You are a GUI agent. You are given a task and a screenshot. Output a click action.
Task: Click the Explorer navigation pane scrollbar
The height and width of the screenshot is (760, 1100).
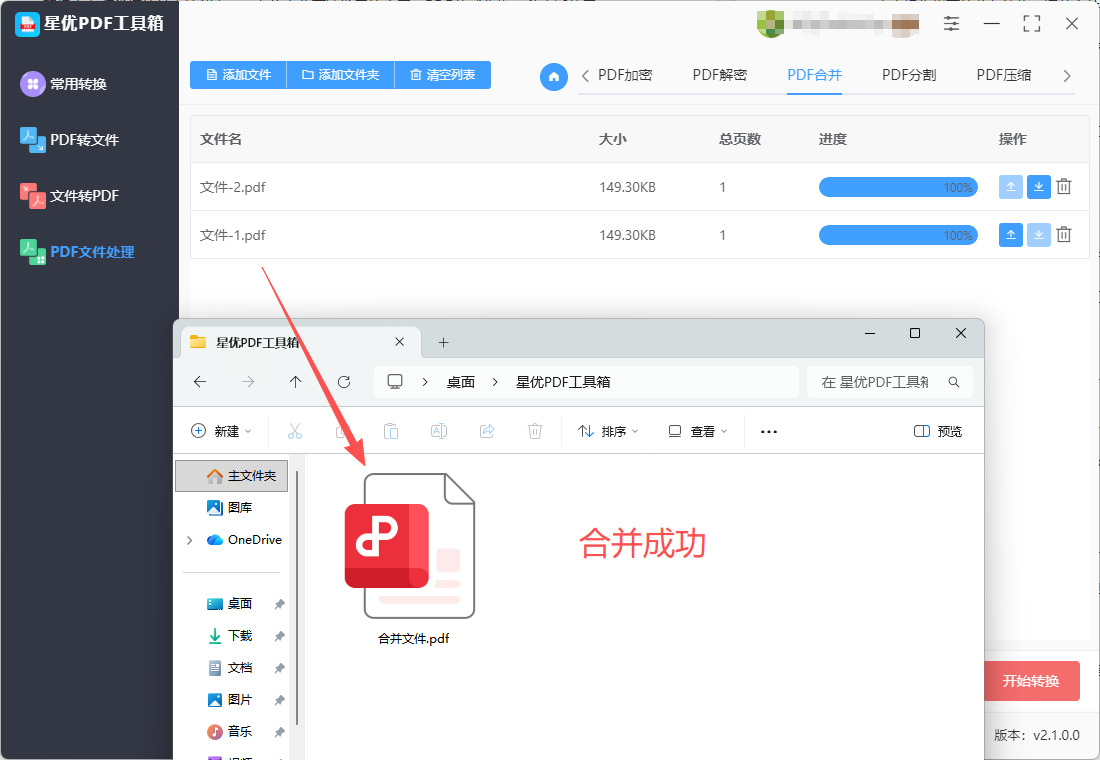pos(298,596)
